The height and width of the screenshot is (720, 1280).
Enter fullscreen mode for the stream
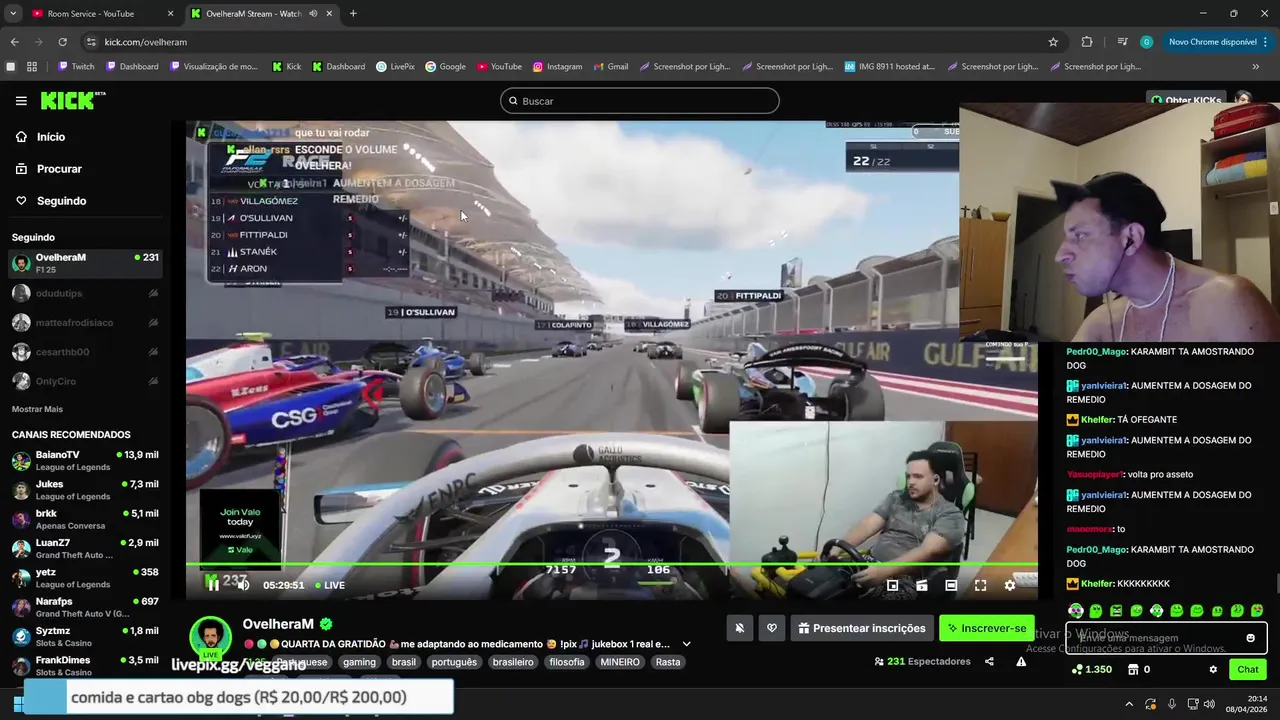tap(980, 585)
